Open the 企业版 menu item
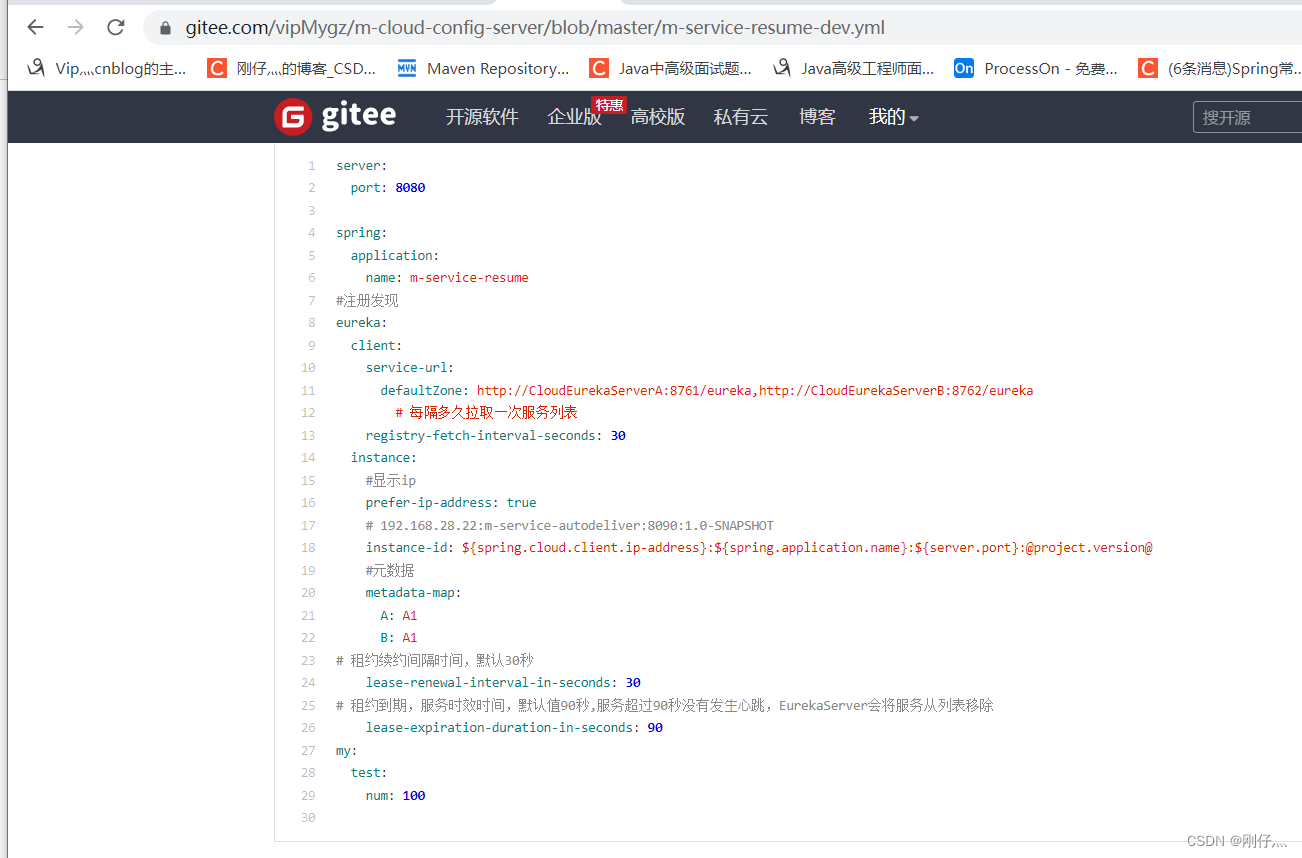The image size is (1302, 858). [575, 117]
